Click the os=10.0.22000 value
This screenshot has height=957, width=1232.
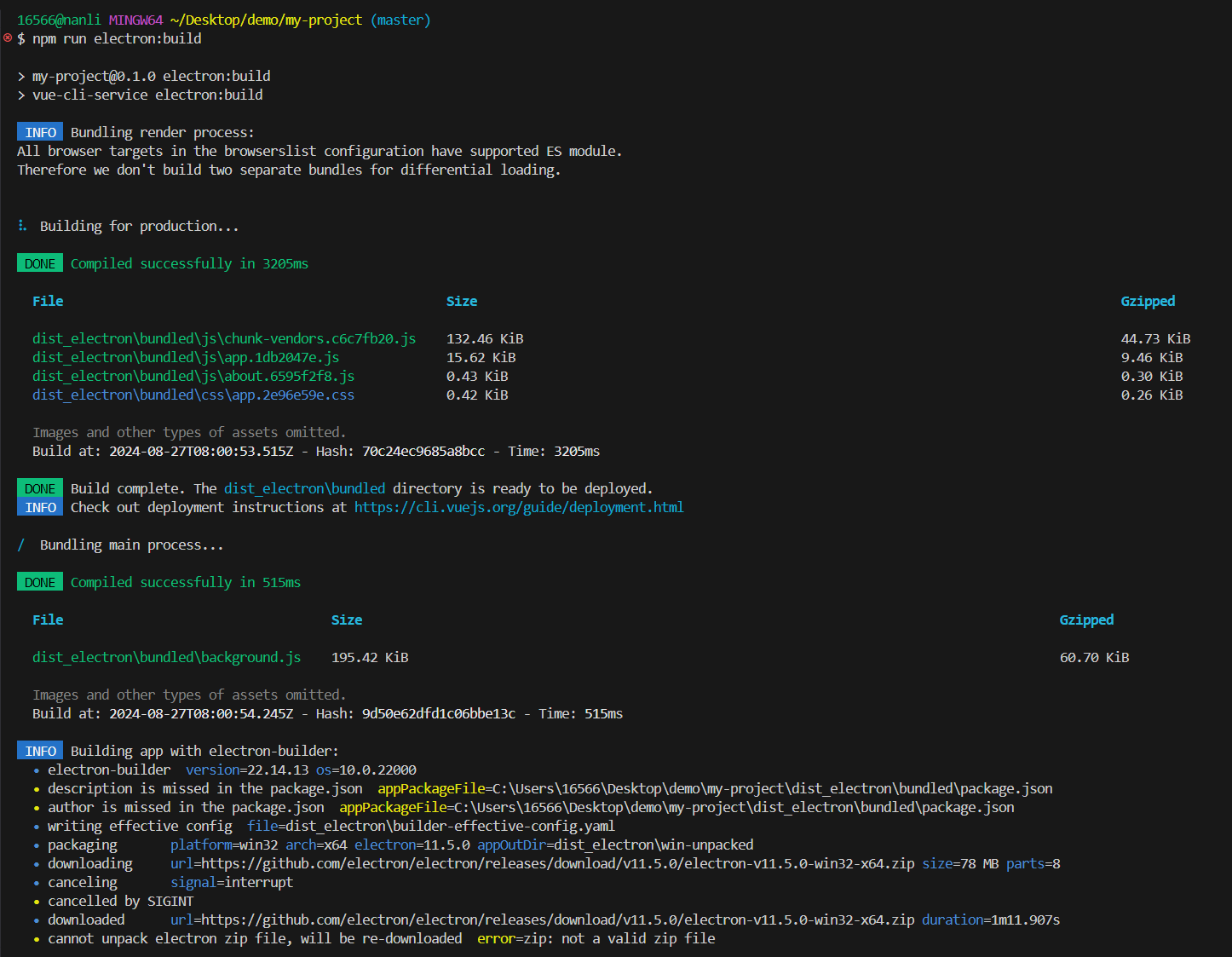(366, 770)
